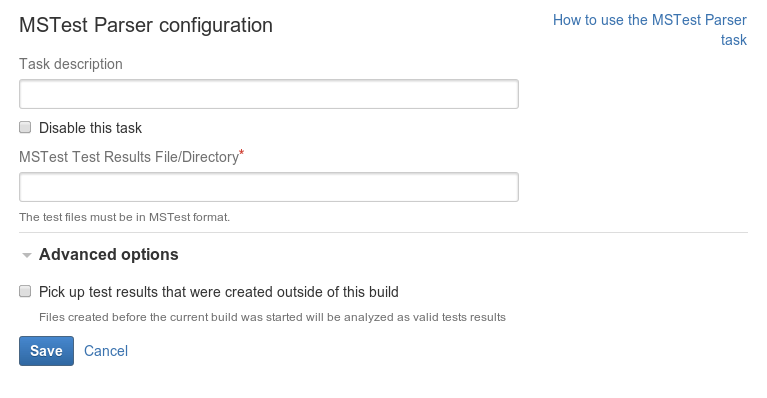This screenshot has height=398, width=767.
Task: Click the 'Disable this task' label text
Action: point(90,128)
